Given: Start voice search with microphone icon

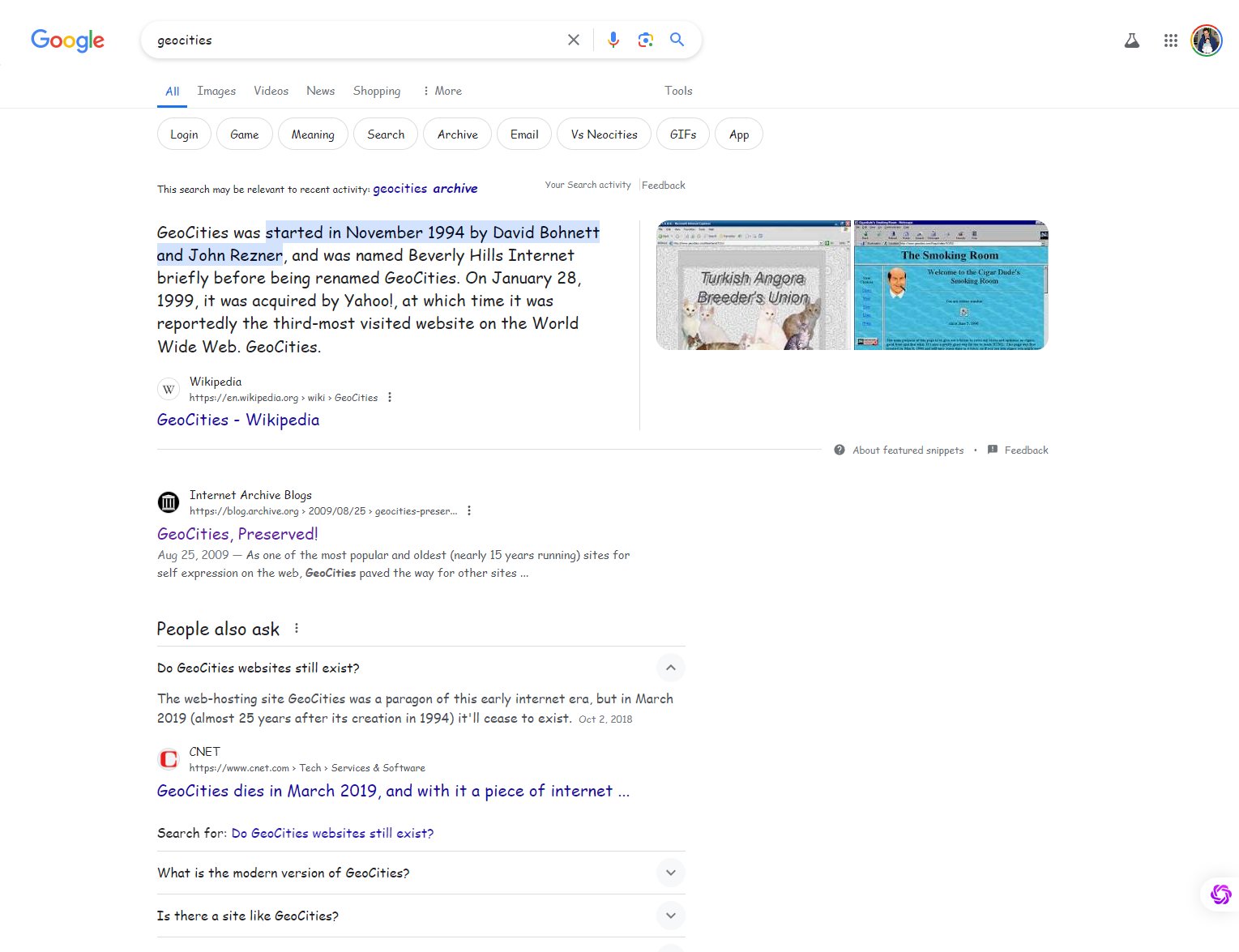Looking at the screenshot, I should [613, 40].
